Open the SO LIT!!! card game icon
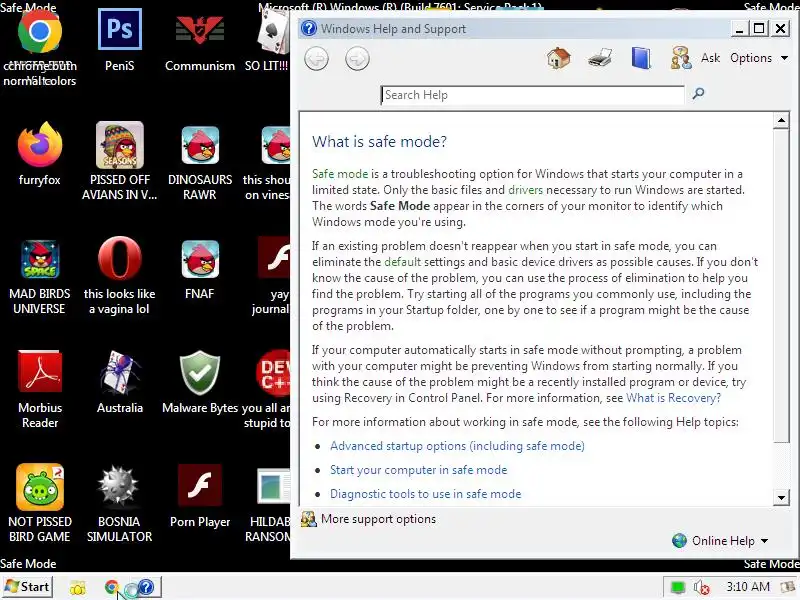Screen dimensions: 800x600 click(273, 32)
